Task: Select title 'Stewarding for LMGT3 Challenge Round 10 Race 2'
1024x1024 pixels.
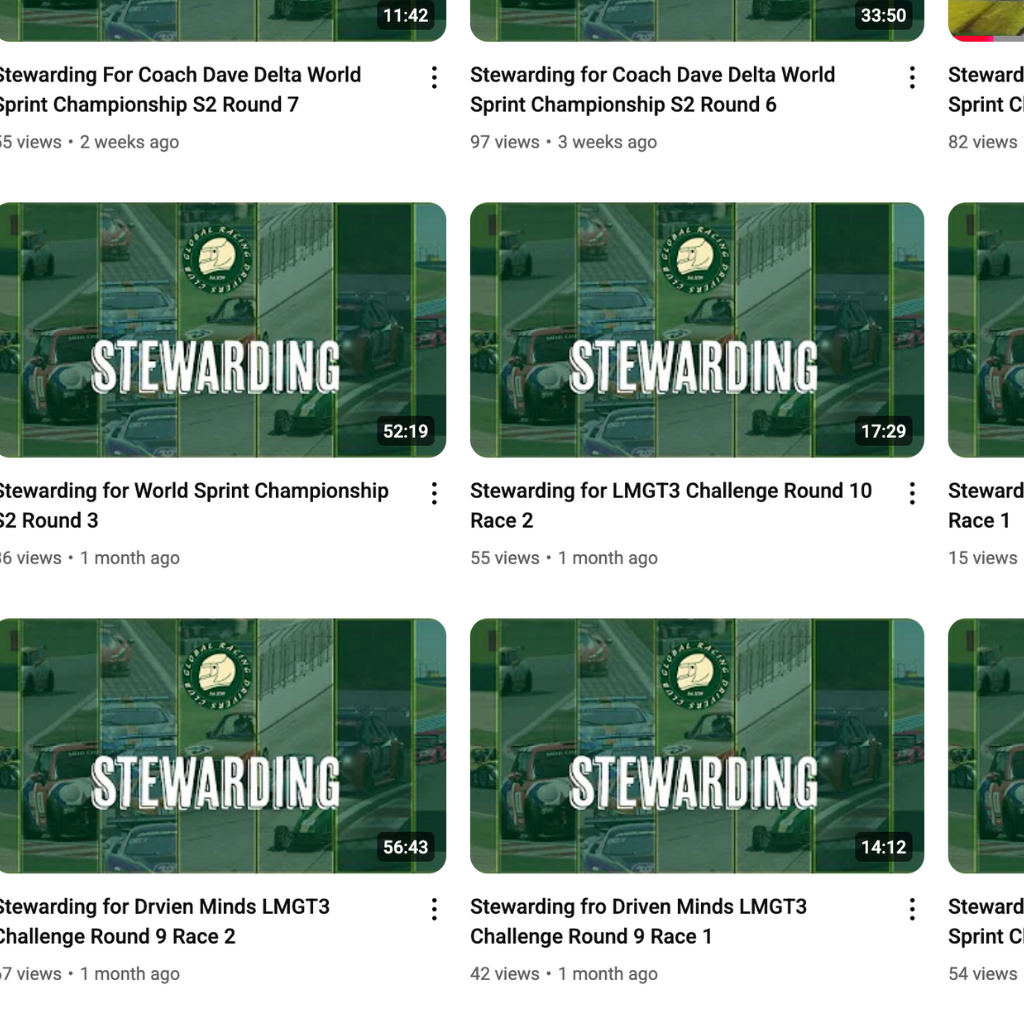Action: (x=670, y=505)
